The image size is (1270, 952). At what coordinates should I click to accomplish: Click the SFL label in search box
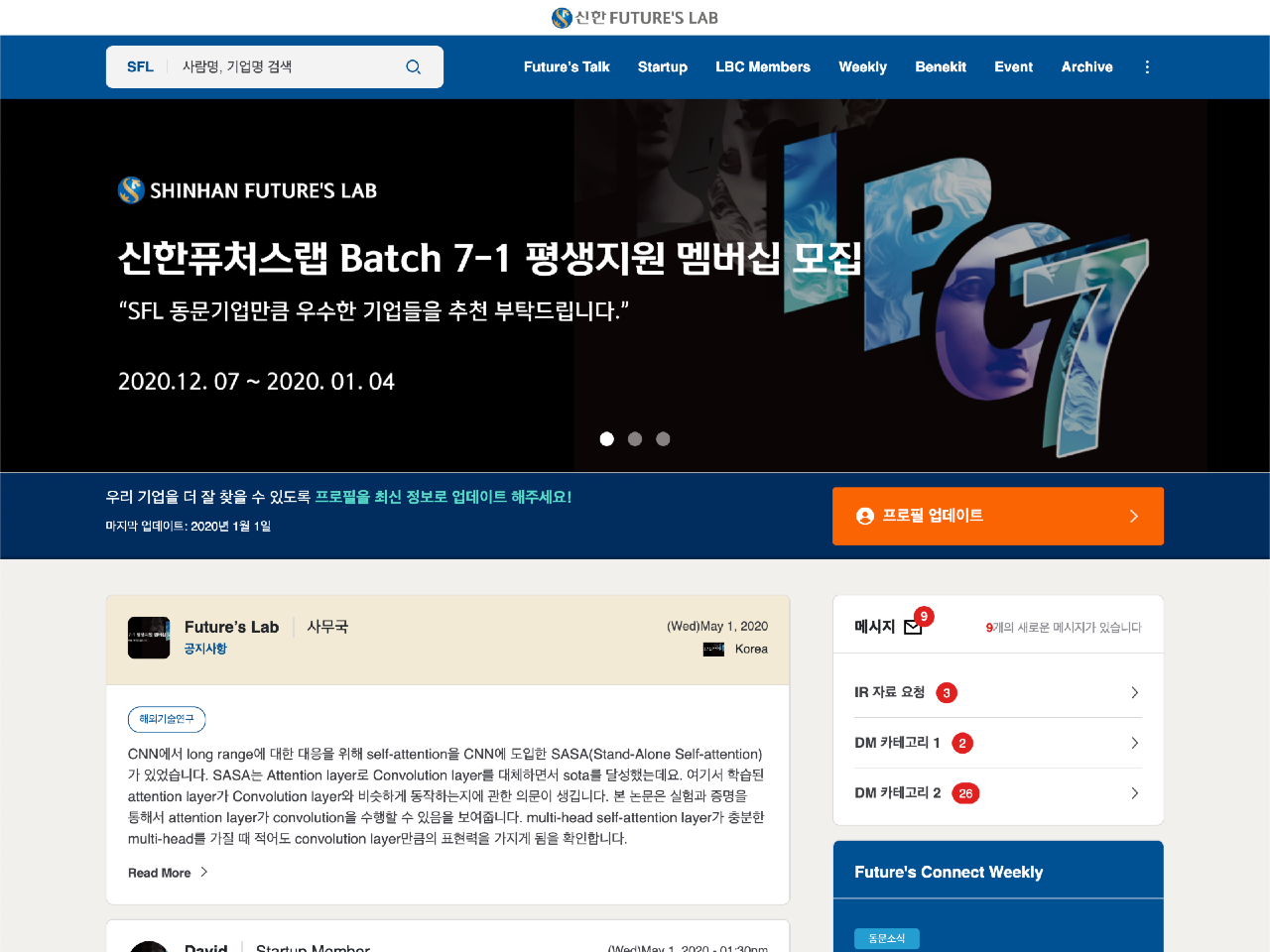coord(140,66)
